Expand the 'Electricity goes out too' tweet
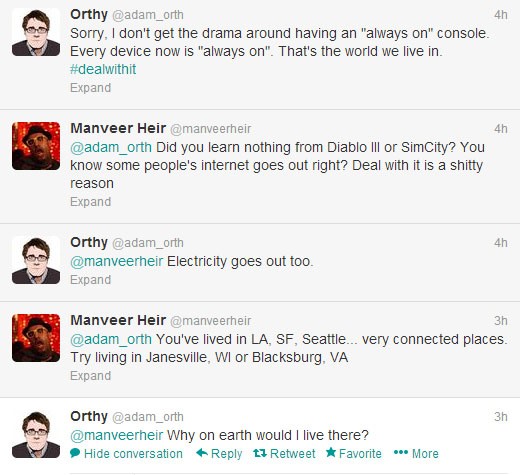Viewport: 520px width, 475px height. point(90,280)
